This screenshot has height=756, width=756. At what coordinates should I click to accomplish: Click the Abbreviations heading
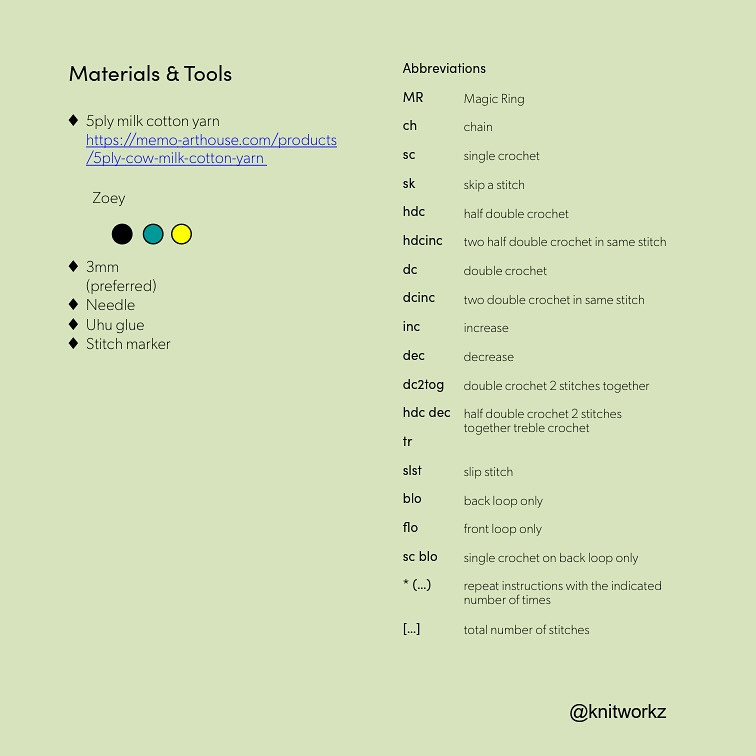pyautogui.click(x=444, y=68)
